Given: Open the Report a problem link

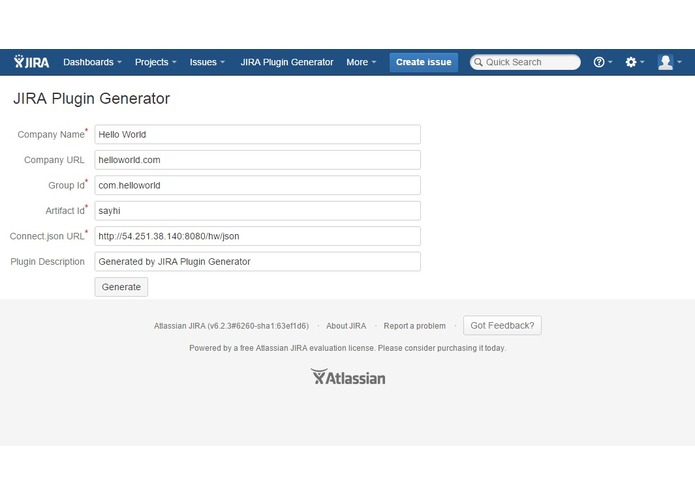Looking at the screenshot, I should tap(414, 326).
